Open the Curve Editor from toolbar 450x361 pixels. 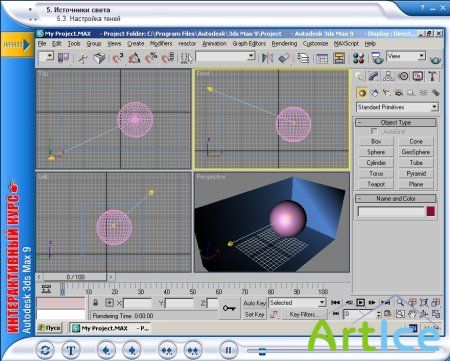(322, 58)
